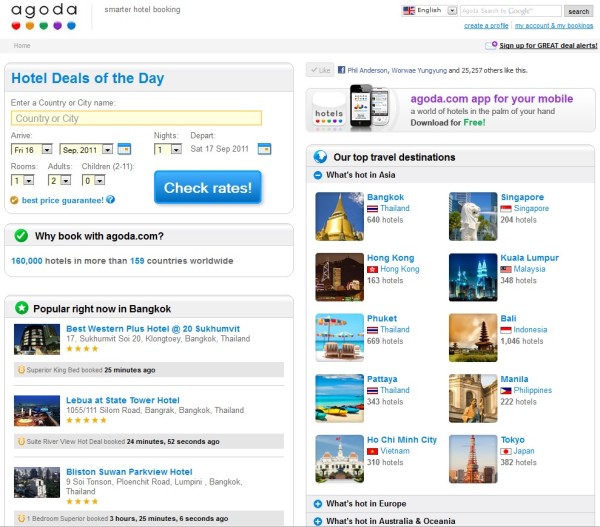600x527 pixels.
Task: Open the Adults count dropdown
Action: tap(65, 180)
